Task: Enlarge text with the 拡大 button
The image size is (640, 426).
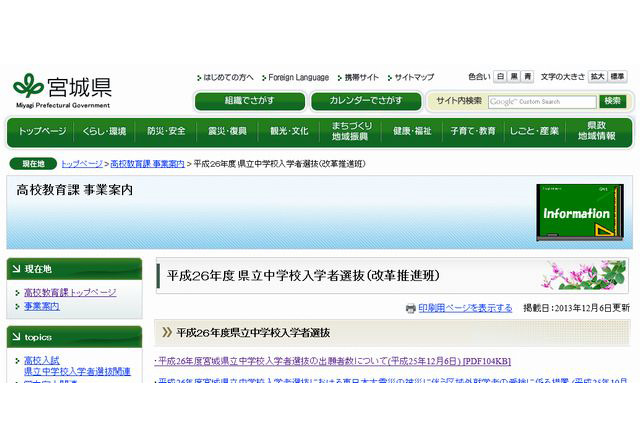Action: [598, 77]
